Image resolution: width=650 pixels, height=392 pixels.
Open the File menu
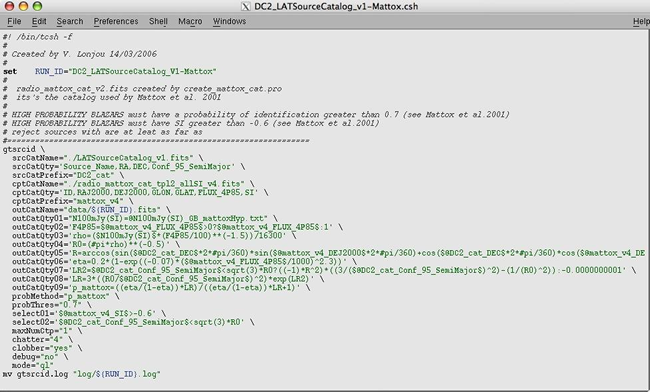[x=14, y=21]
